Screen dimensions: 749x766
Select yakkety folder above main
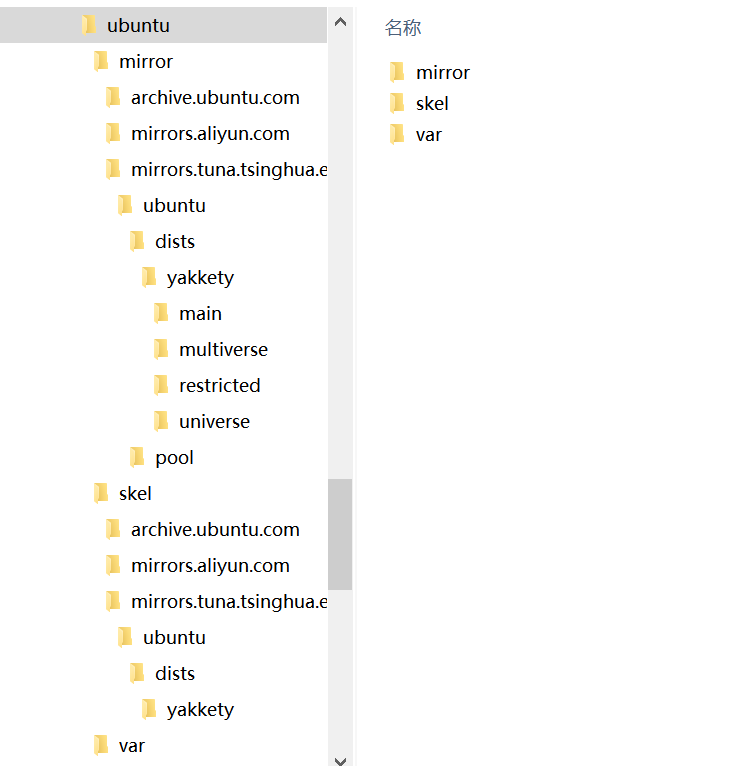(200, 277)
